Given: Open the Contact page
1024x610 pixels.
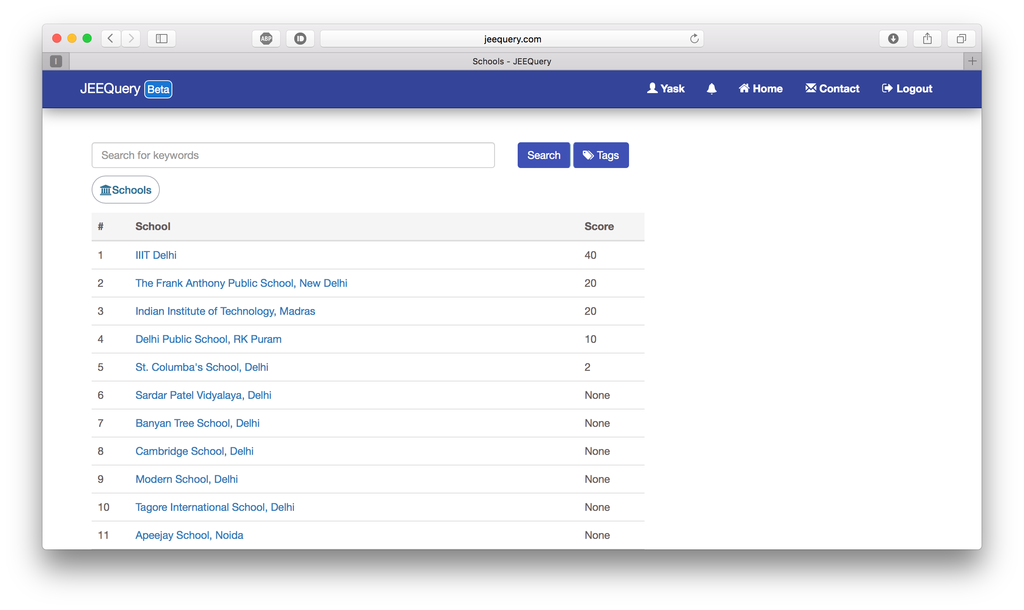Looking at the screenshot, I should pos(832,89).
